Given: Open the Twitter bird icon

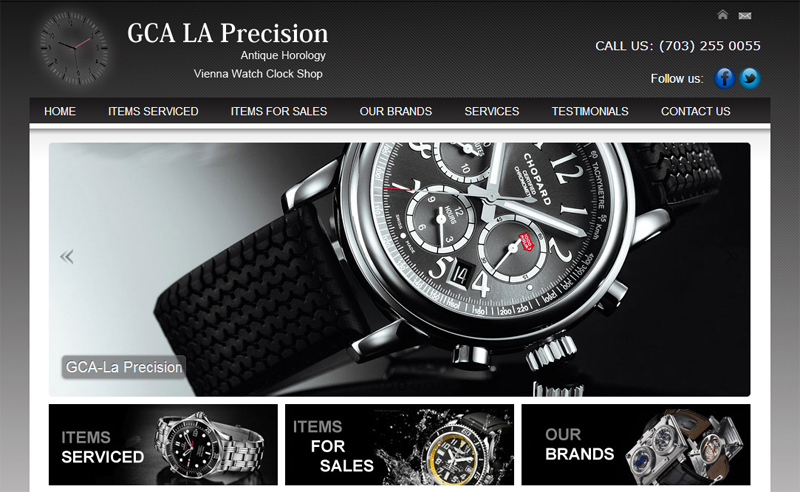Looking at the screenshot, I should 749,78.
